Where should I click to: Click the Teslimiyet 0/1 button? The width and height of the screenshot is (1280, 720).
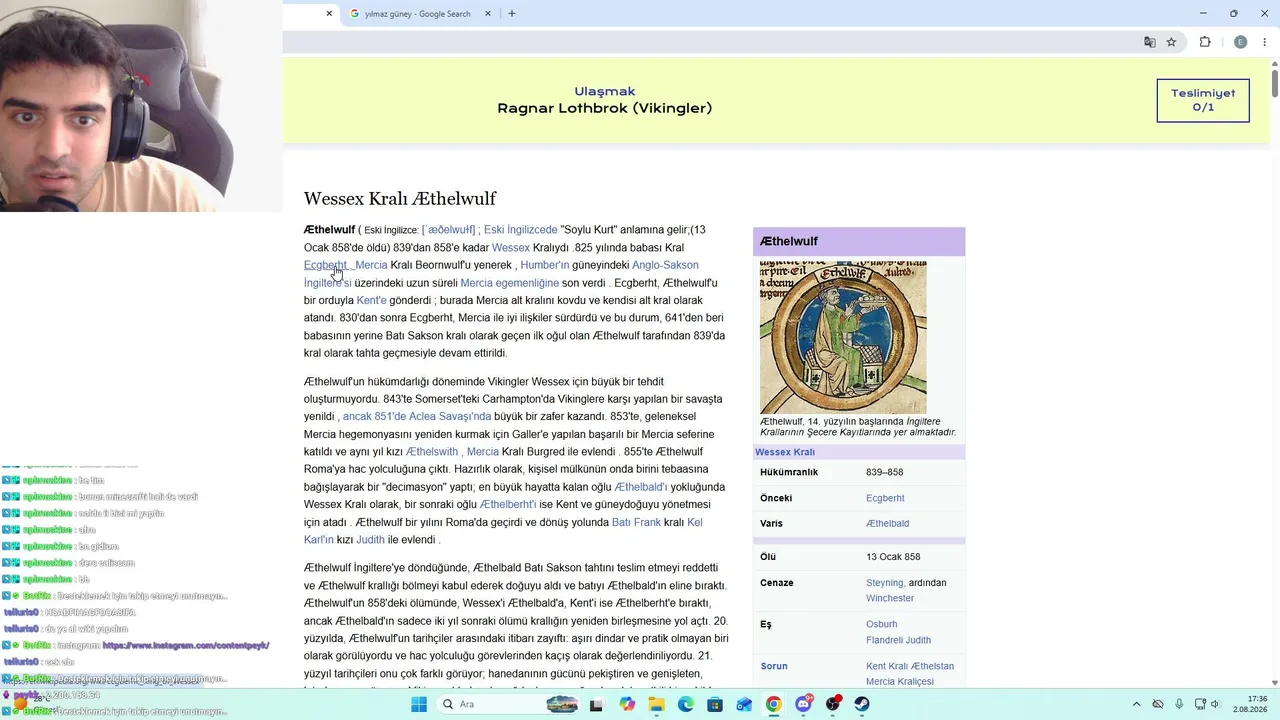click(1203, 100)
